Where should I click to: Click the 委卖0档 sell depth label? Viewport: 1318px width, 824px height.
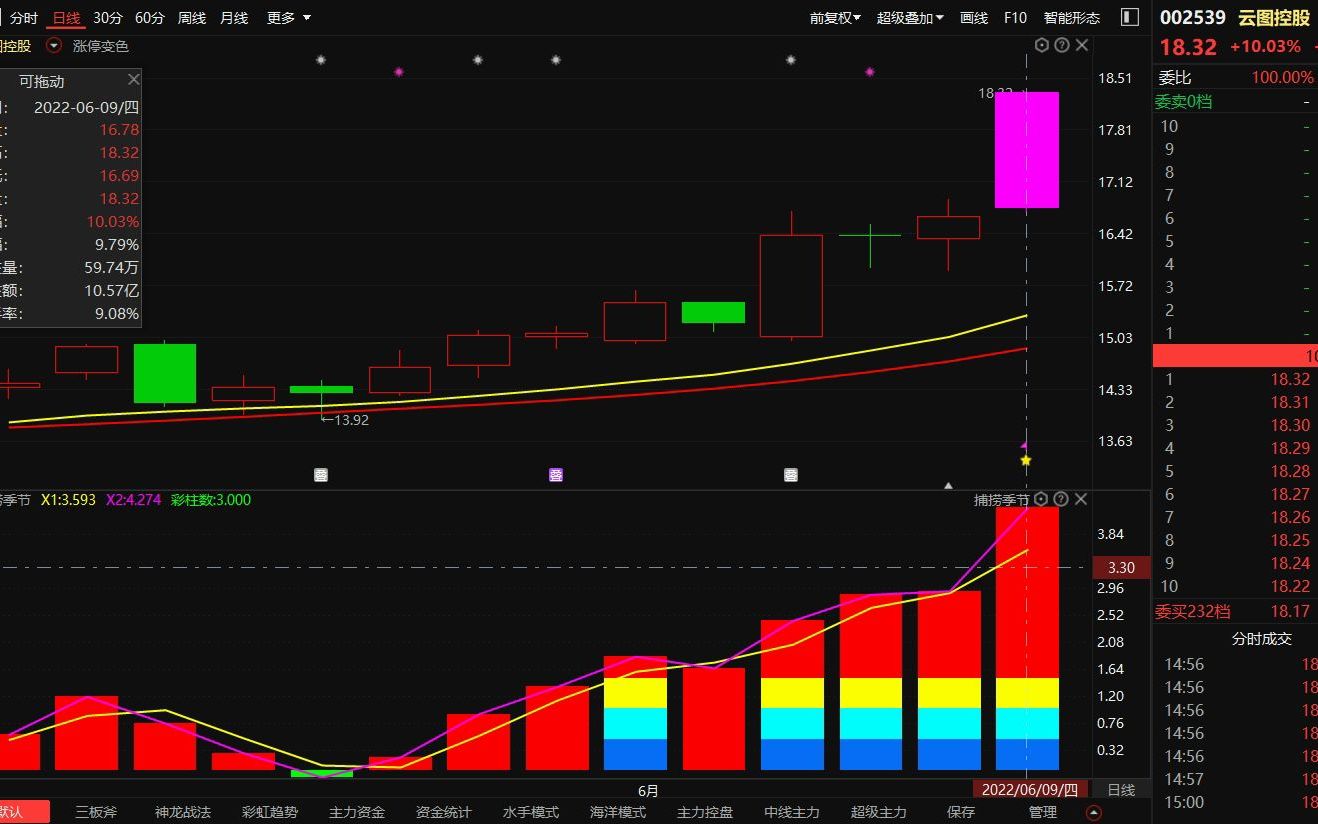tap(1184, 101)
